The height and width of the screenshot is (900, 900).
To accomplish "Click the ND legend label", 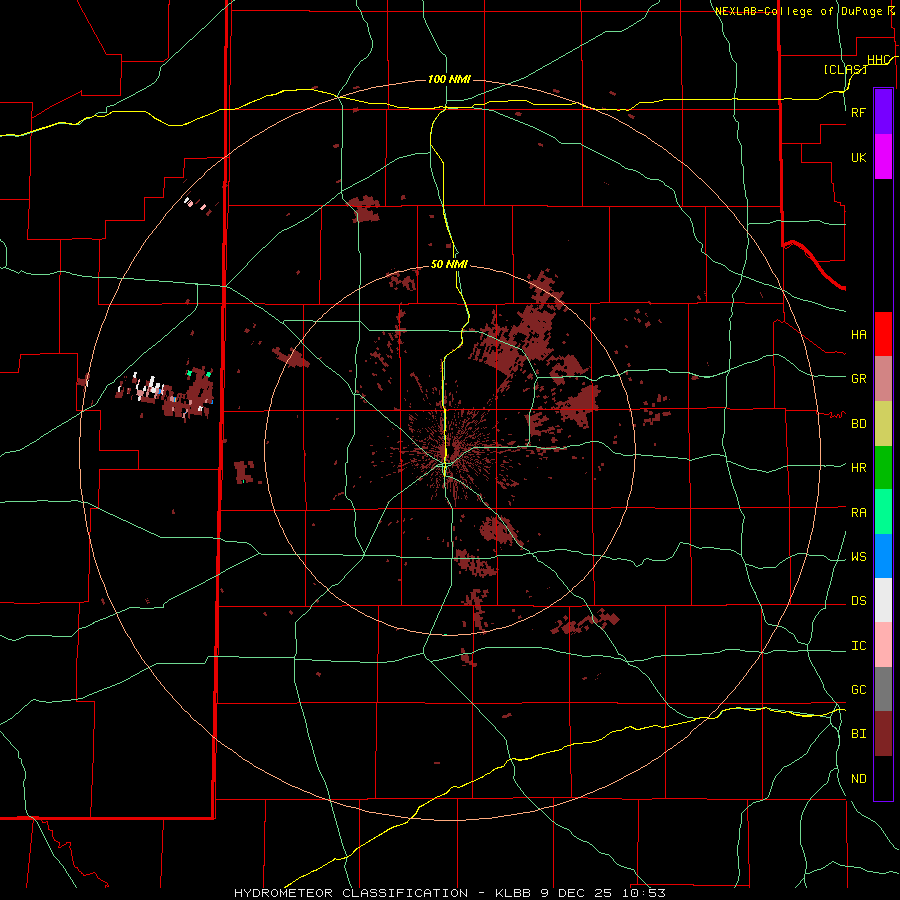I will pyautogui.click(x=858, y=779).
